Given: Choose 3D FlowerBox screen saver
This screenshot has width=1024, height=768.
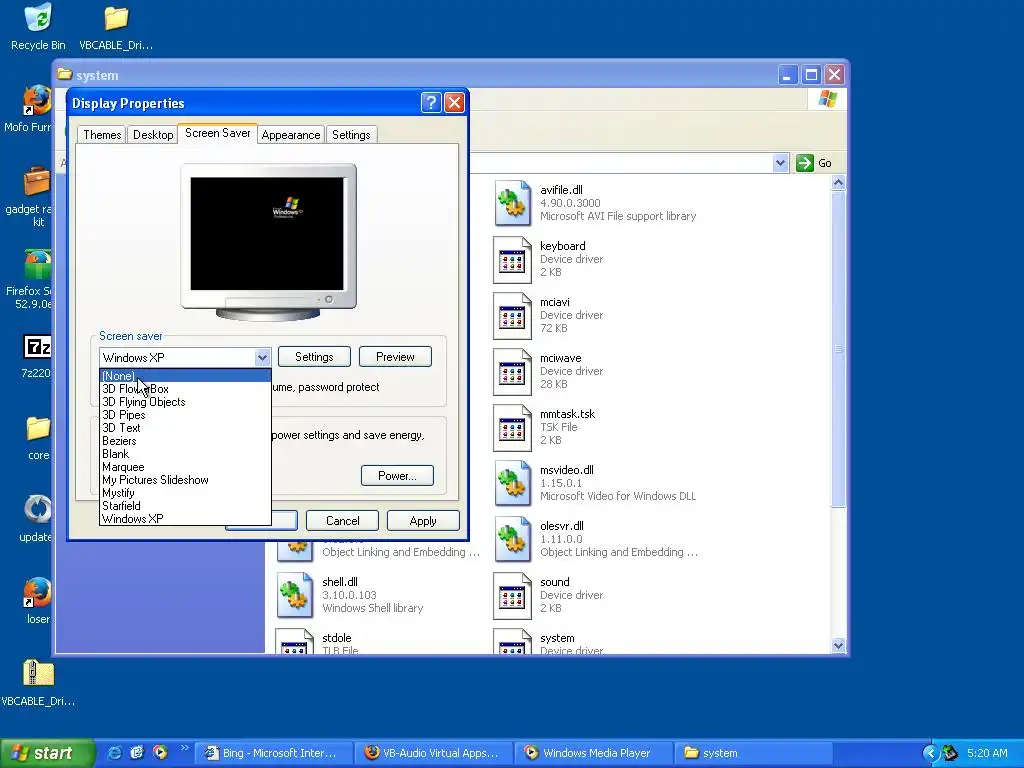Looking at the screenshot, I should (x=185, y=389).
